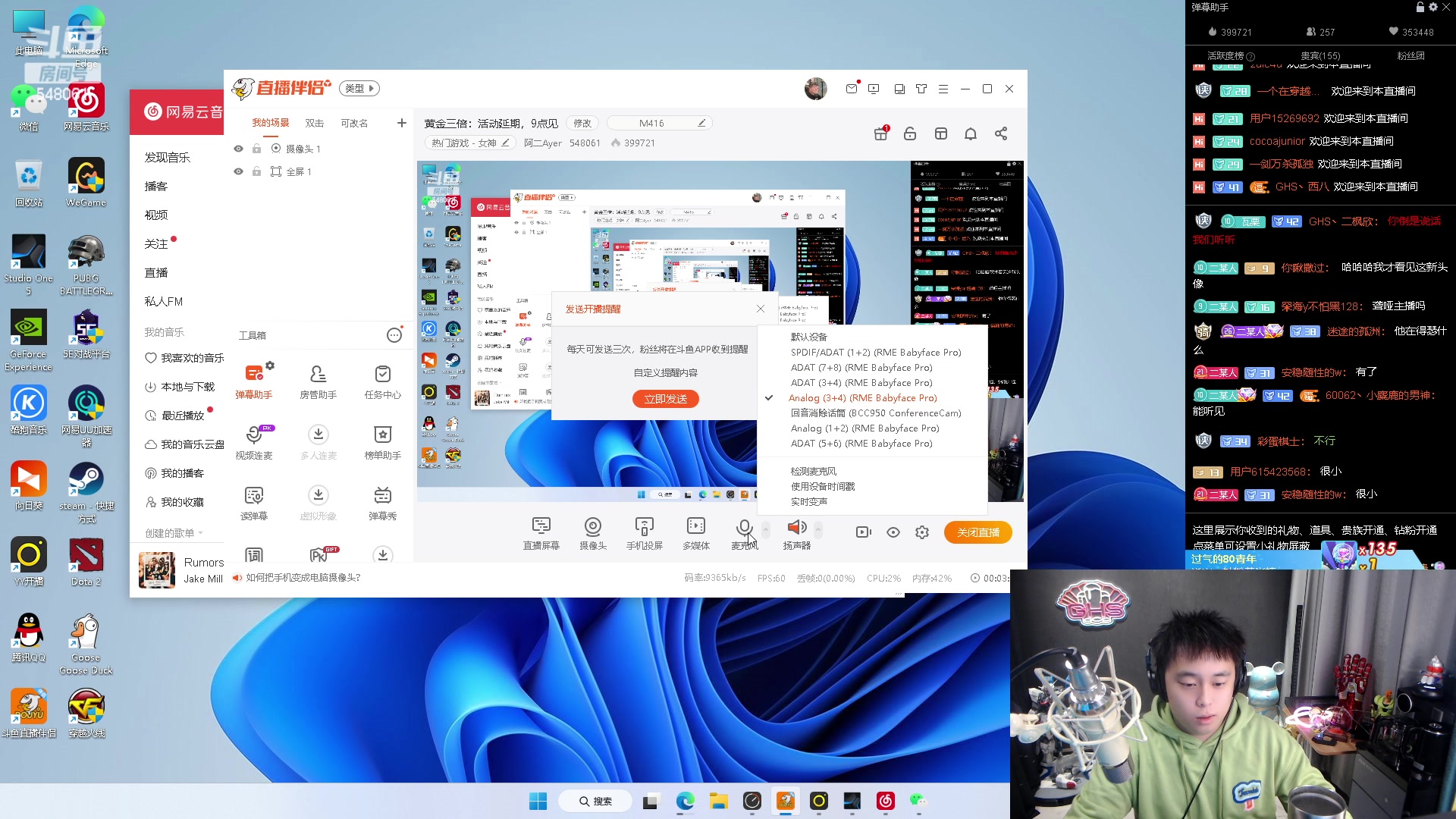Screen dimensions: 1456x819
Task: Add a 摄像头 camera source from bottom toolbar
Action: (592, 533)
